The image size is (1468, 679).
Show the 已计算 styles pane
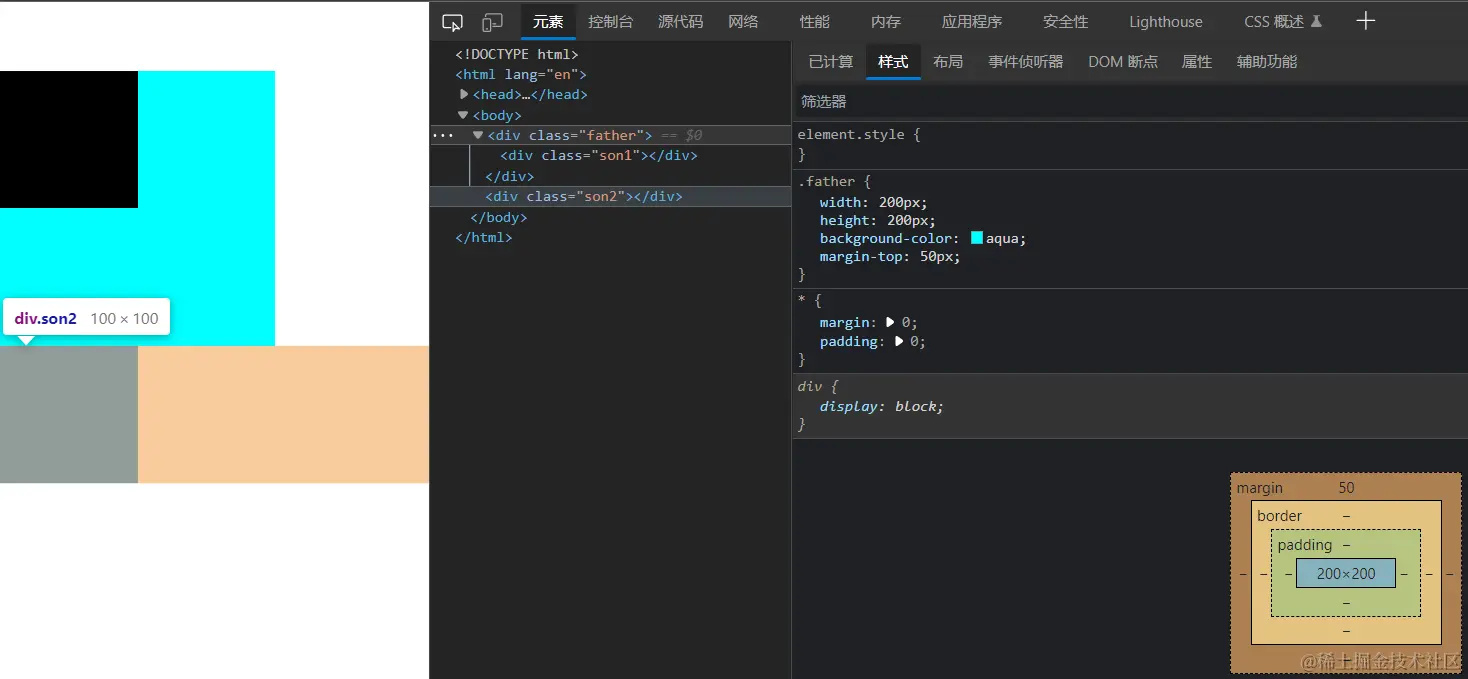click(830, 62)
